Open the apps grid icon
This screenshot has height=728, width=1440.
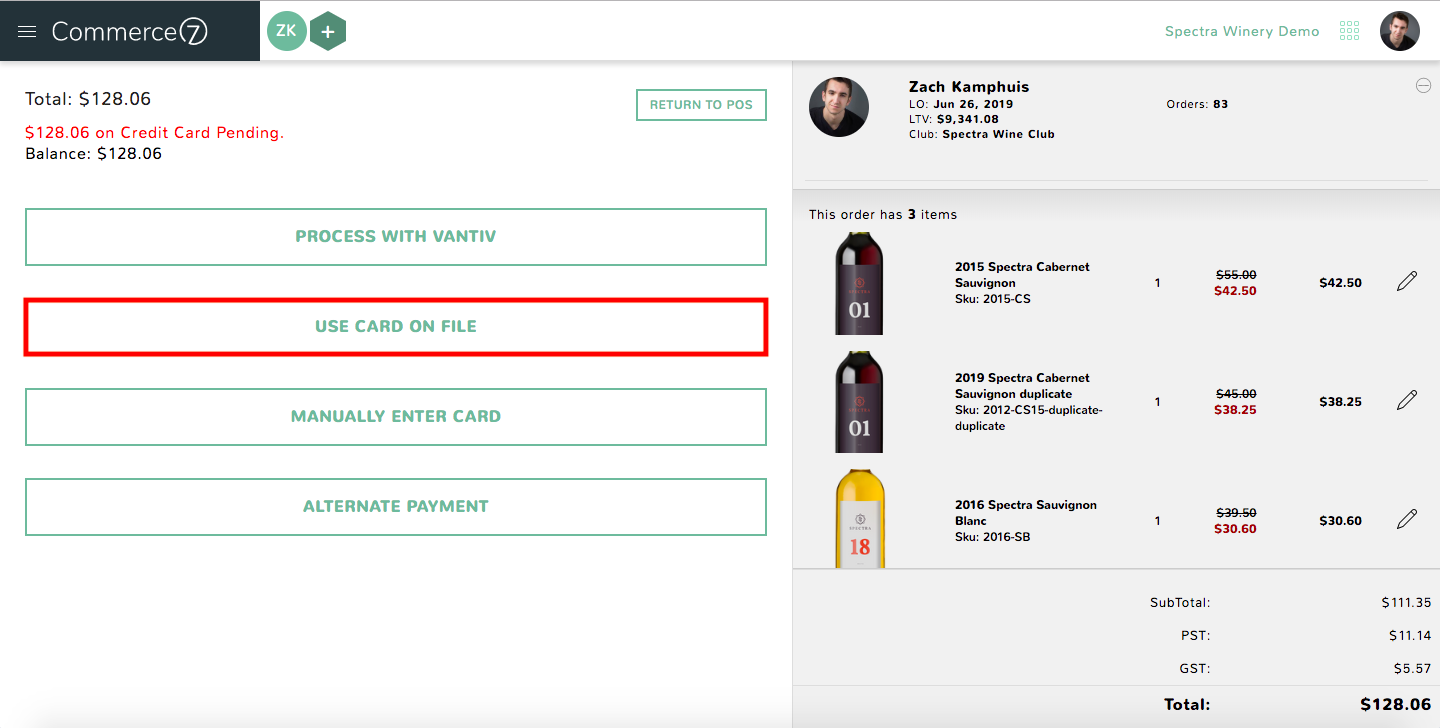[1349, 31]
